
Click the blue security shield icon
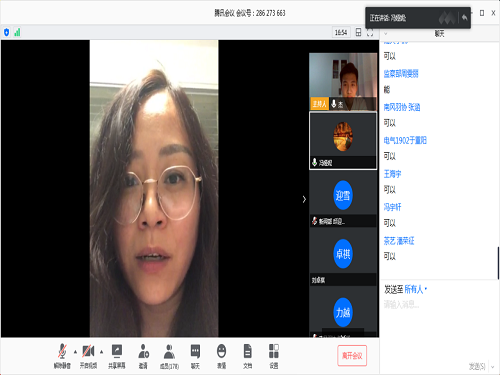click(7, 32)
